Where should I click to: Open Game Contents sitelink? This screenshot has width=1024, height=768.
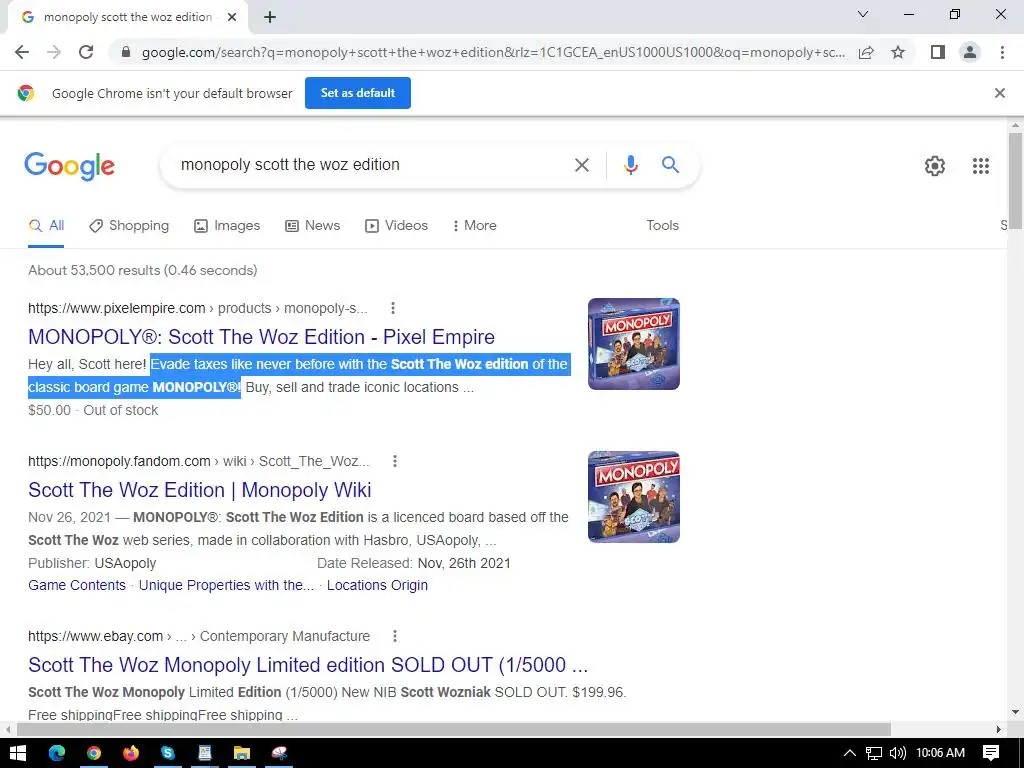pyautogui.click(x=77, y=585)
